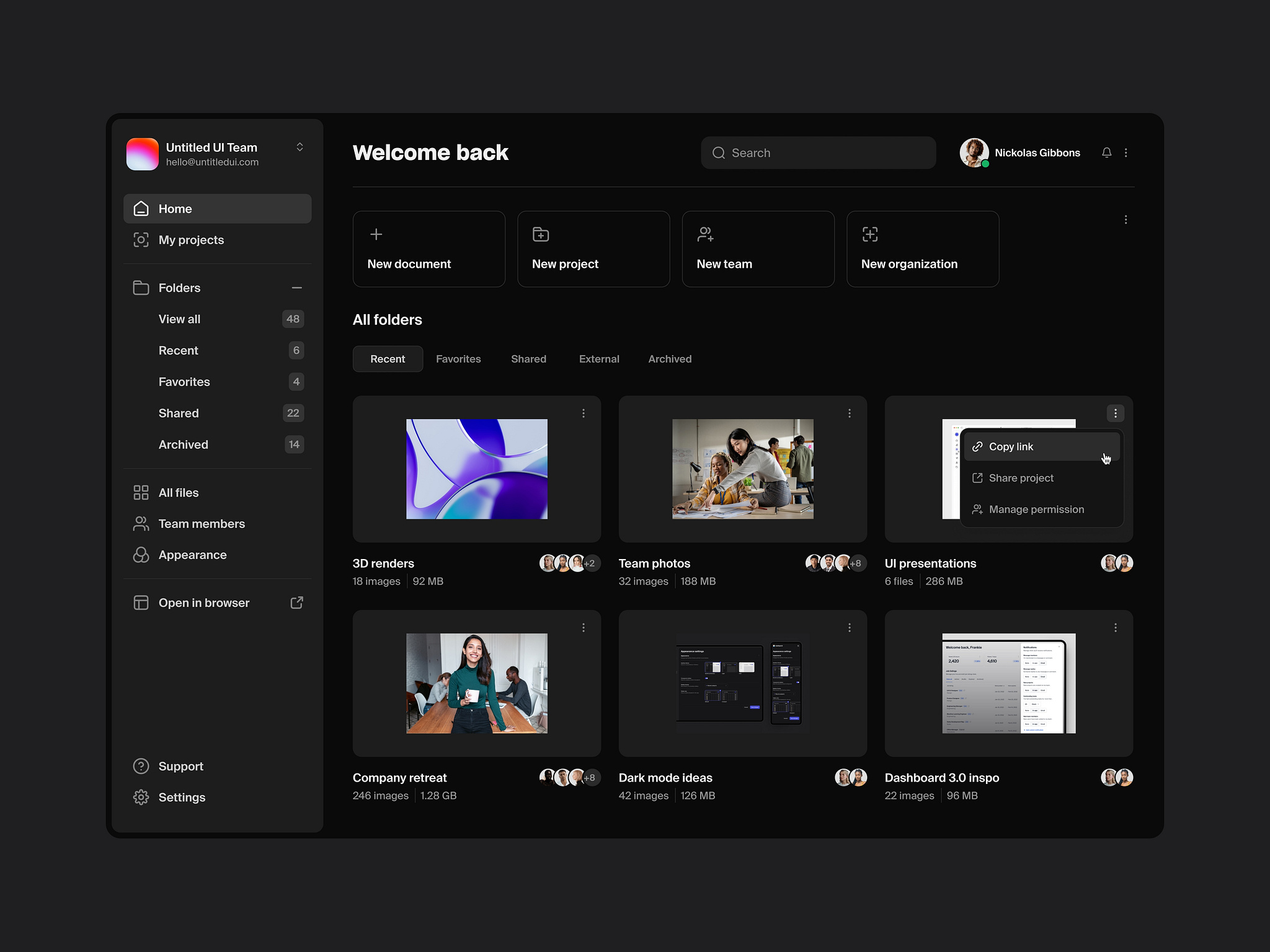This screenshot has width=1270, height=952.
Task: Click Nickolas Gibbons' avatar
Action: point(974,152)
